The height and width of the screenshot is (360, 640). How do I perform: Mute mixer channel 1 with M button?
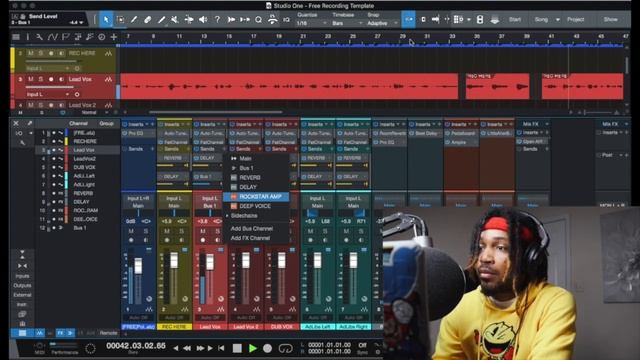coord(131,231)
